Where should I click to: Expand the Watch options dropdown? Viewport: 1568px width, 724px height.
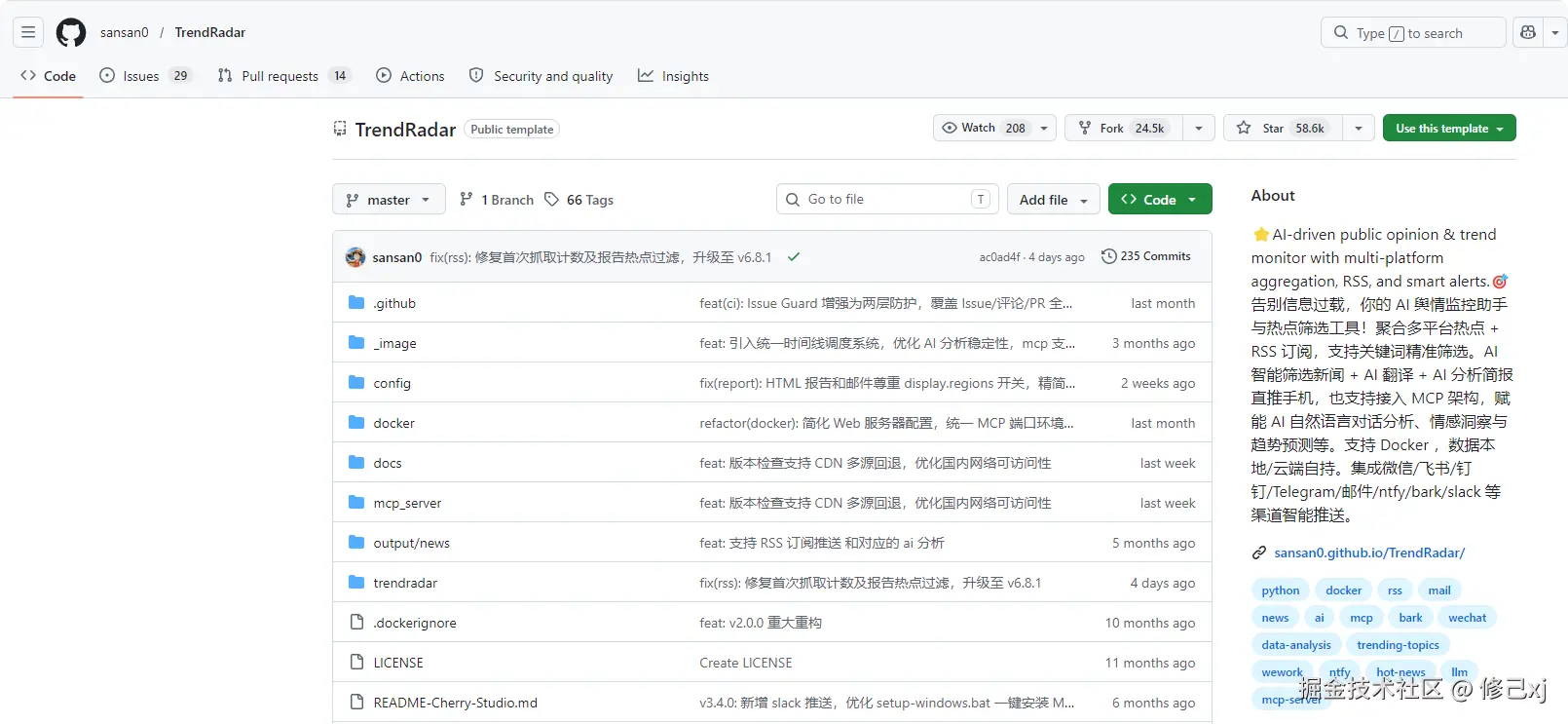coord(1044,128)
